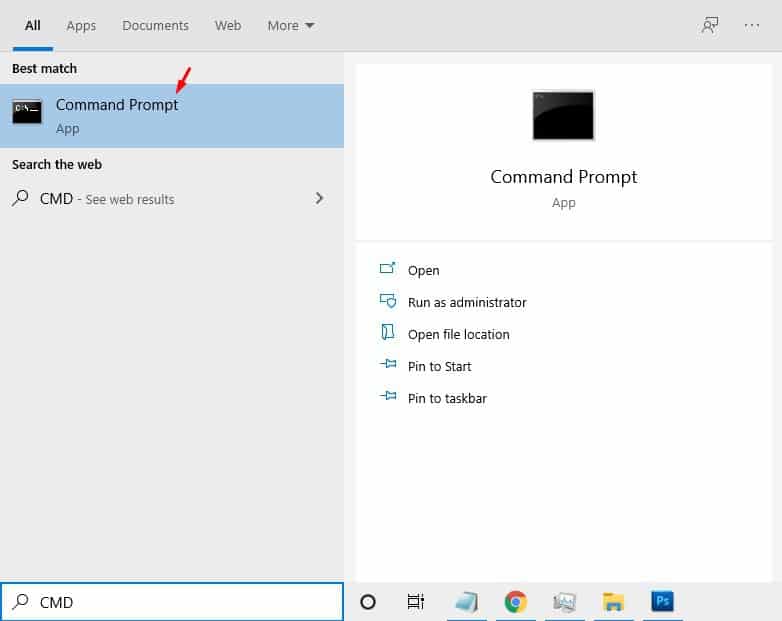The image size is (782, 621).
Task: Open CMD See web results
Action: coord(172,199)
